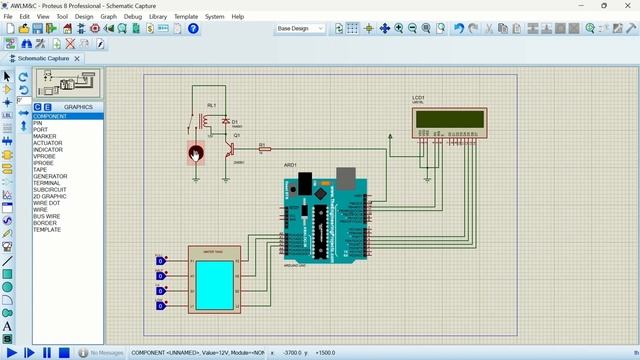Save the project with the floppy disk icon
640x360 pixels.
point(38,29)
